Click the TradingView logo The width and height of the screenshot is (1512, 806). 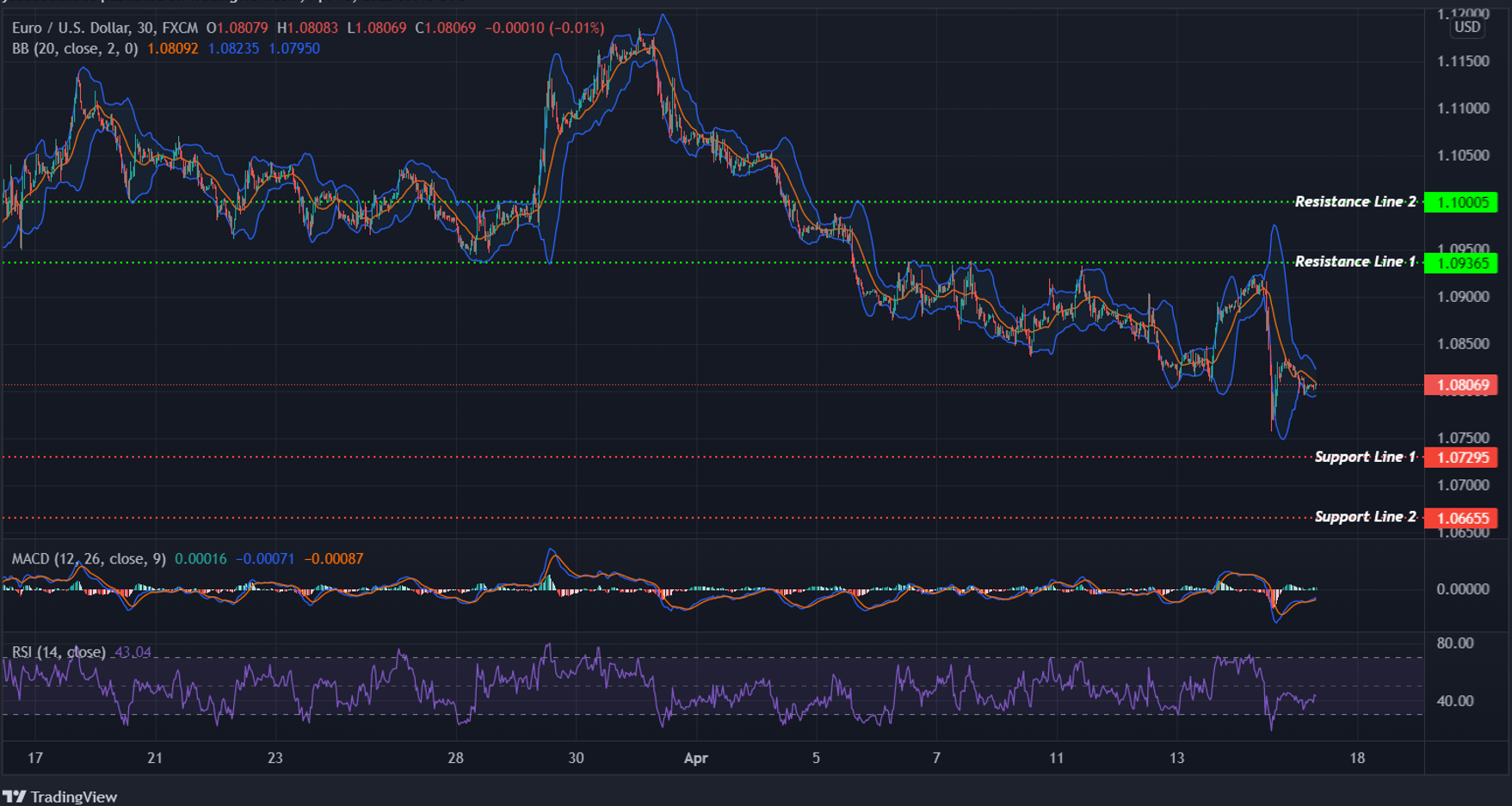[x=59, y=797]
